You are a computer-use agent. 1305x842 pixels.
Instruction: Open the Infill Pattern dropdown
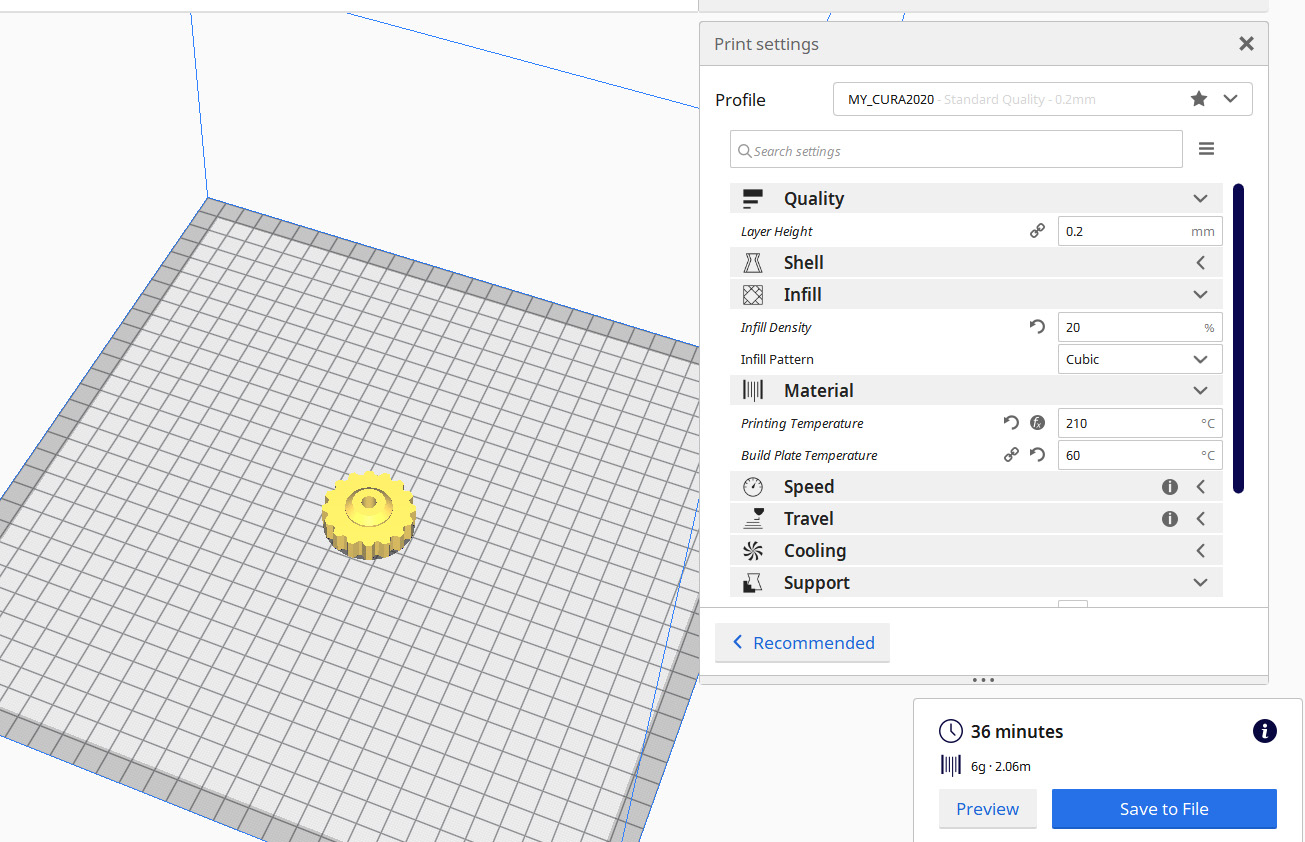pos(1140,359)
